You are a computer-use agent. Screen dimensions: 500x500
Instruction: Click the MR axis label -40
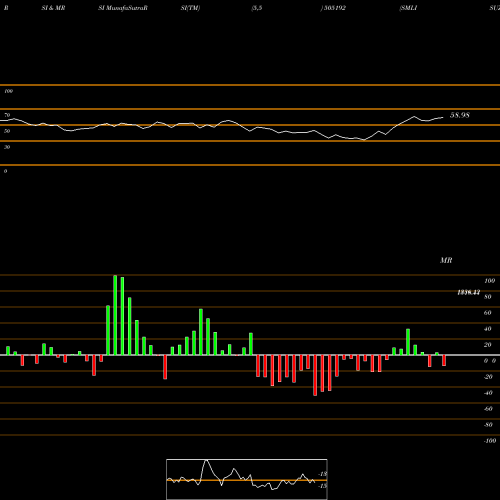488,393
